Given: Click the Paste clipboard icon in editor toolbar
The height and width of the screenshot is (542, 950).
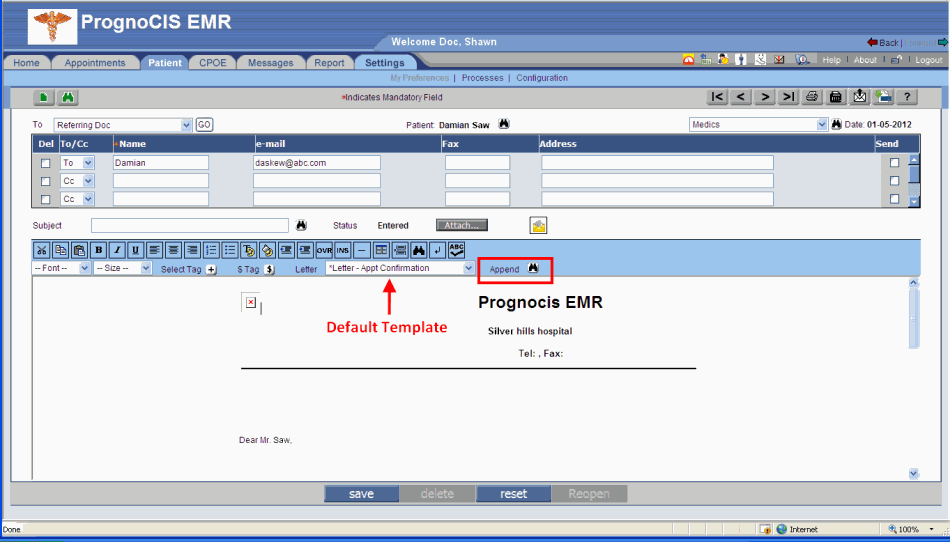Looking at the screenshot, I should [x=79, y=250].
